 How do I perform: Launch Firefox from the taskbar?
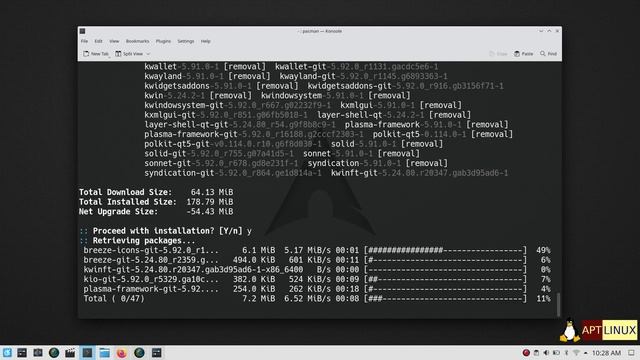coord(122,353)
